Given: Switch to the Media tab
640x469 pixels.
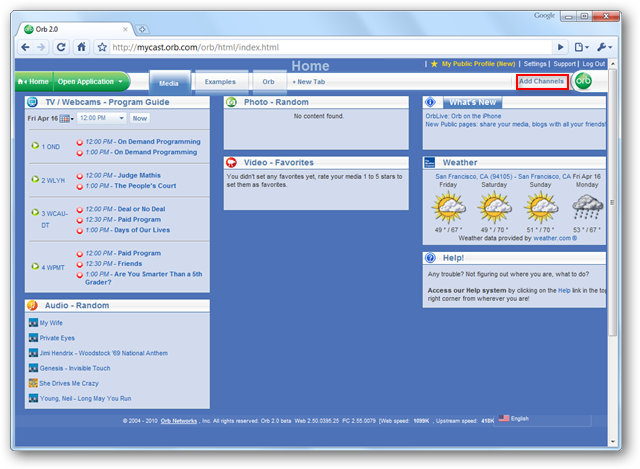Looking at the screenshot, I should coord(169,83).
